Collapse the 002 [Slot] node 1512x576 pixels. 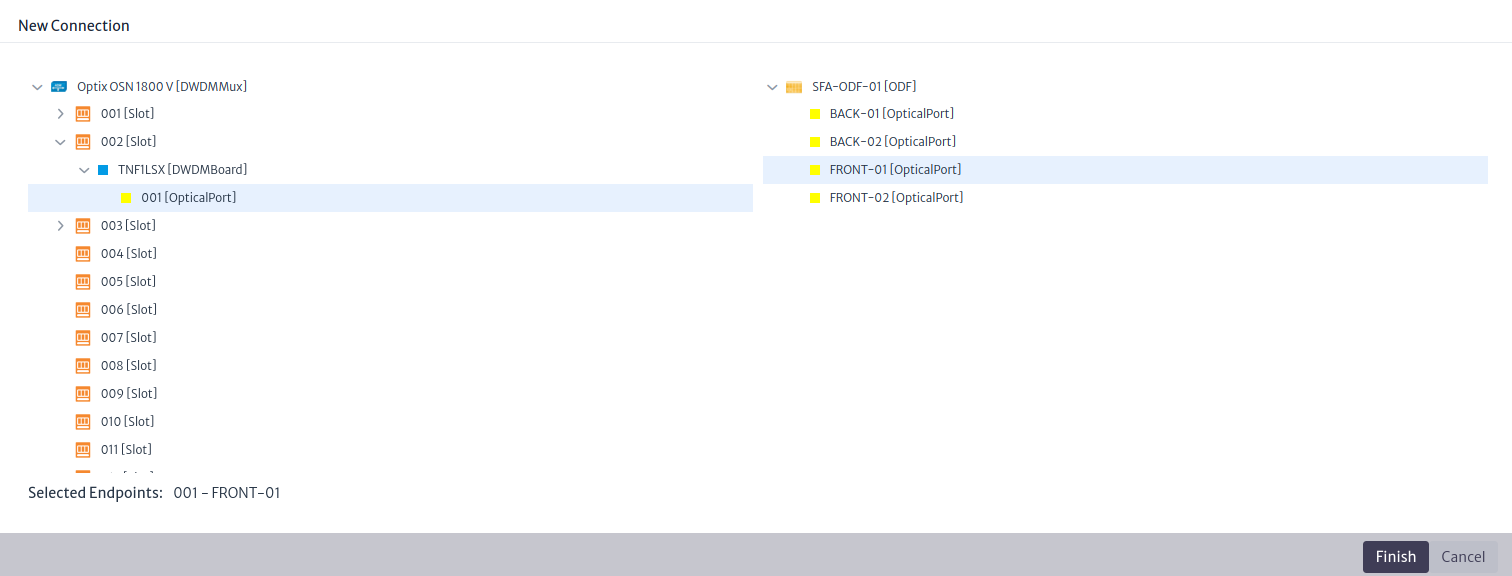tap(61, 141)
